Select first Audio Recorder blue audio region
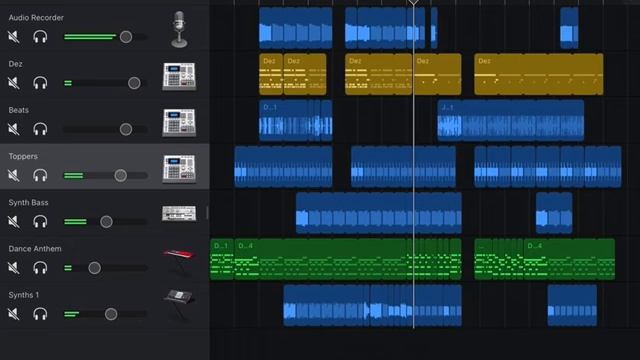 (x=296, y=28)
